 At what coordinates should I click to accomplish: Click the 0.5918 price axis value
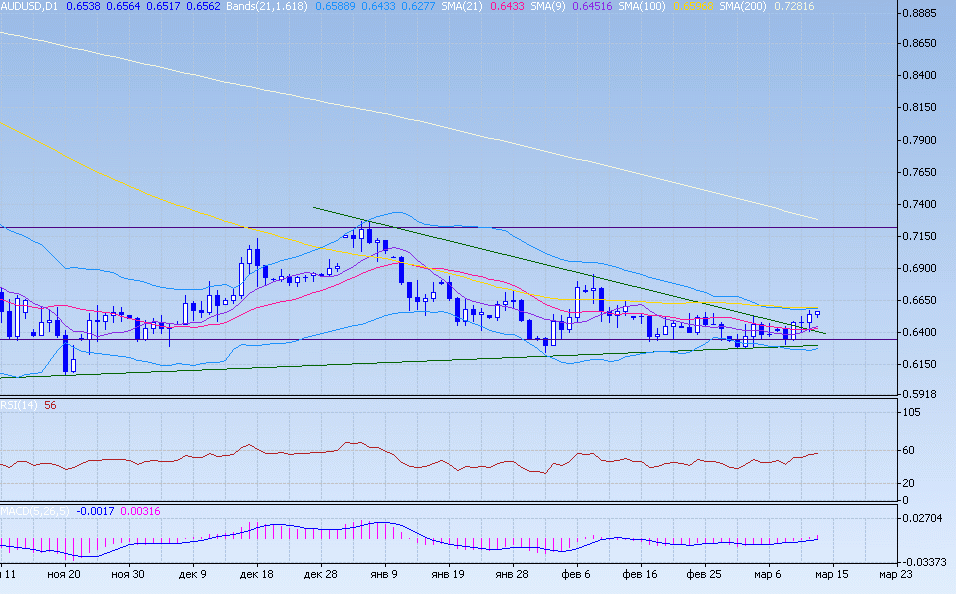click(x=918, y=394)
